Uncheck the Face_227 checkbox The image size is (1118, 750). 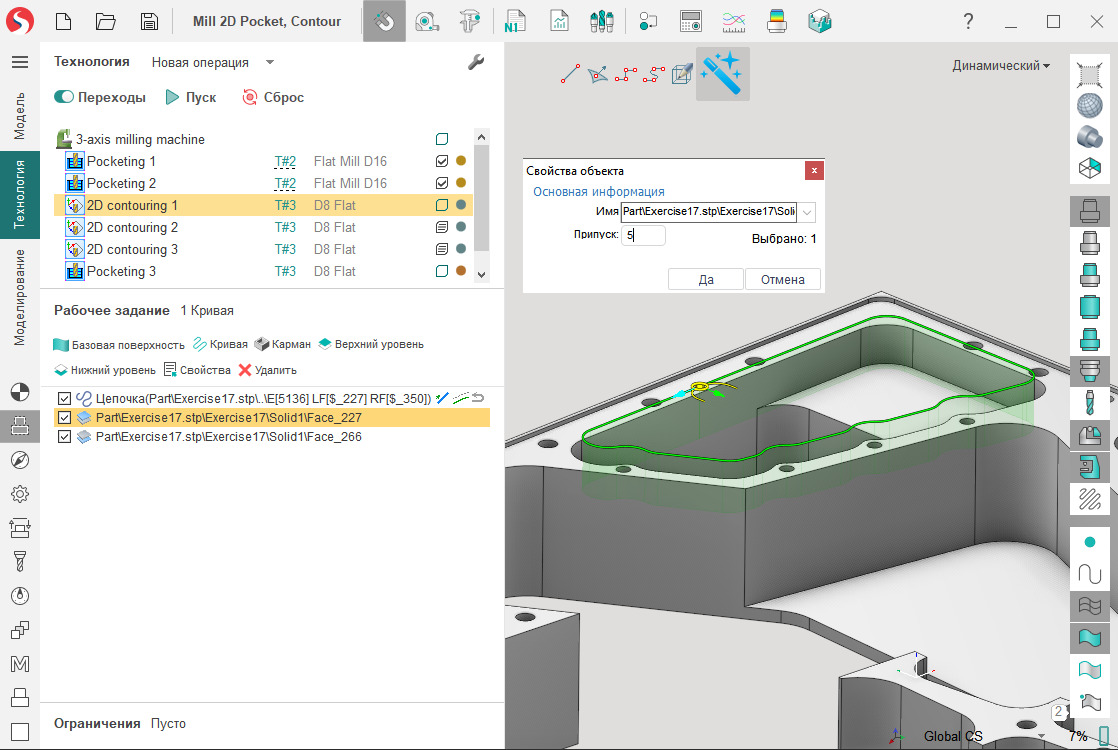click(65, 417)
